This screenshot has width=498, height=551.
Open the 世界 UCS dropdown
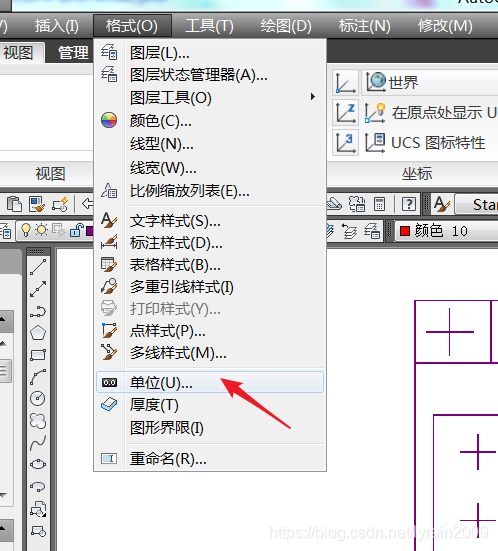429,83
